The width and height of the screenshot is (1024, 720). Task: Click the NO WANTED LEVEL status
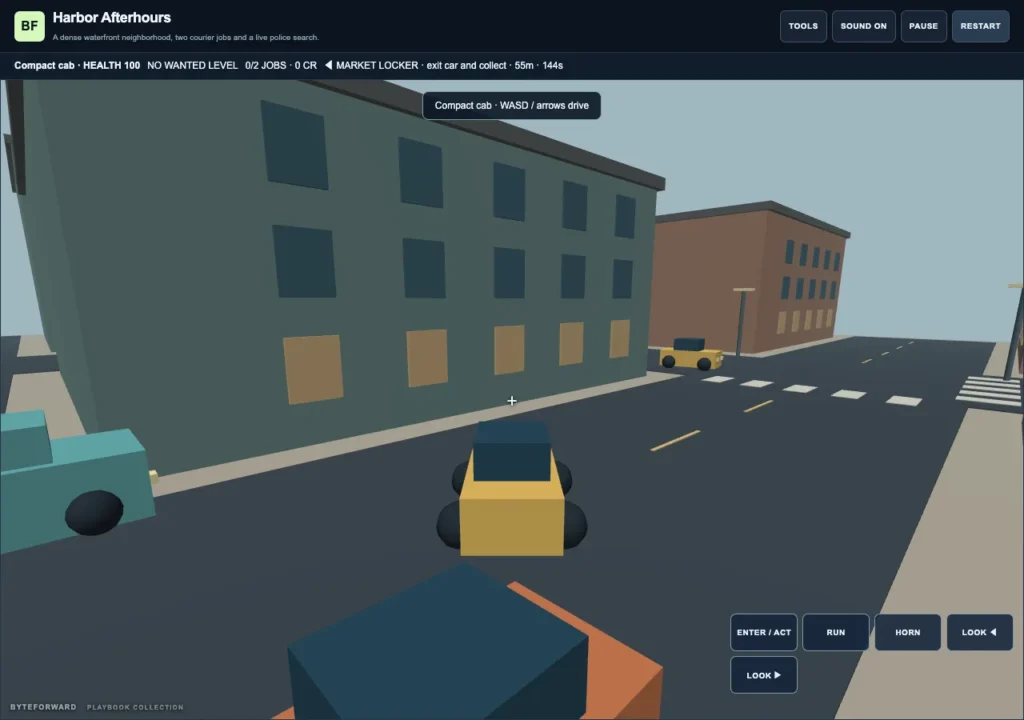pos(193,65)
